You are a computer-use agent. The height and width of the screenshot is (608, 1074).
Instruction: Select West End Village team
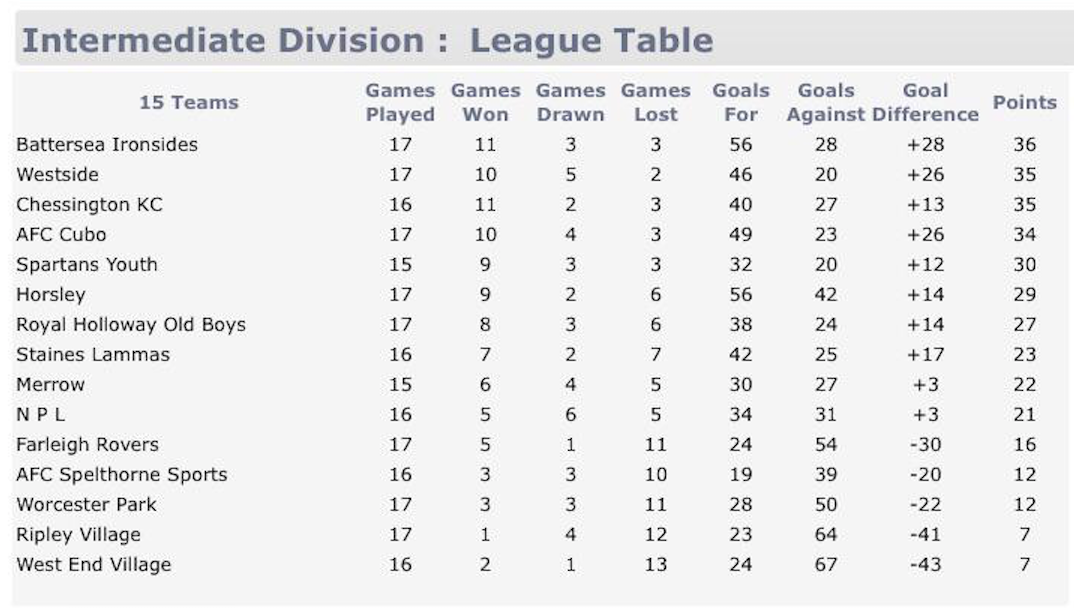click(x=93, y=565)
